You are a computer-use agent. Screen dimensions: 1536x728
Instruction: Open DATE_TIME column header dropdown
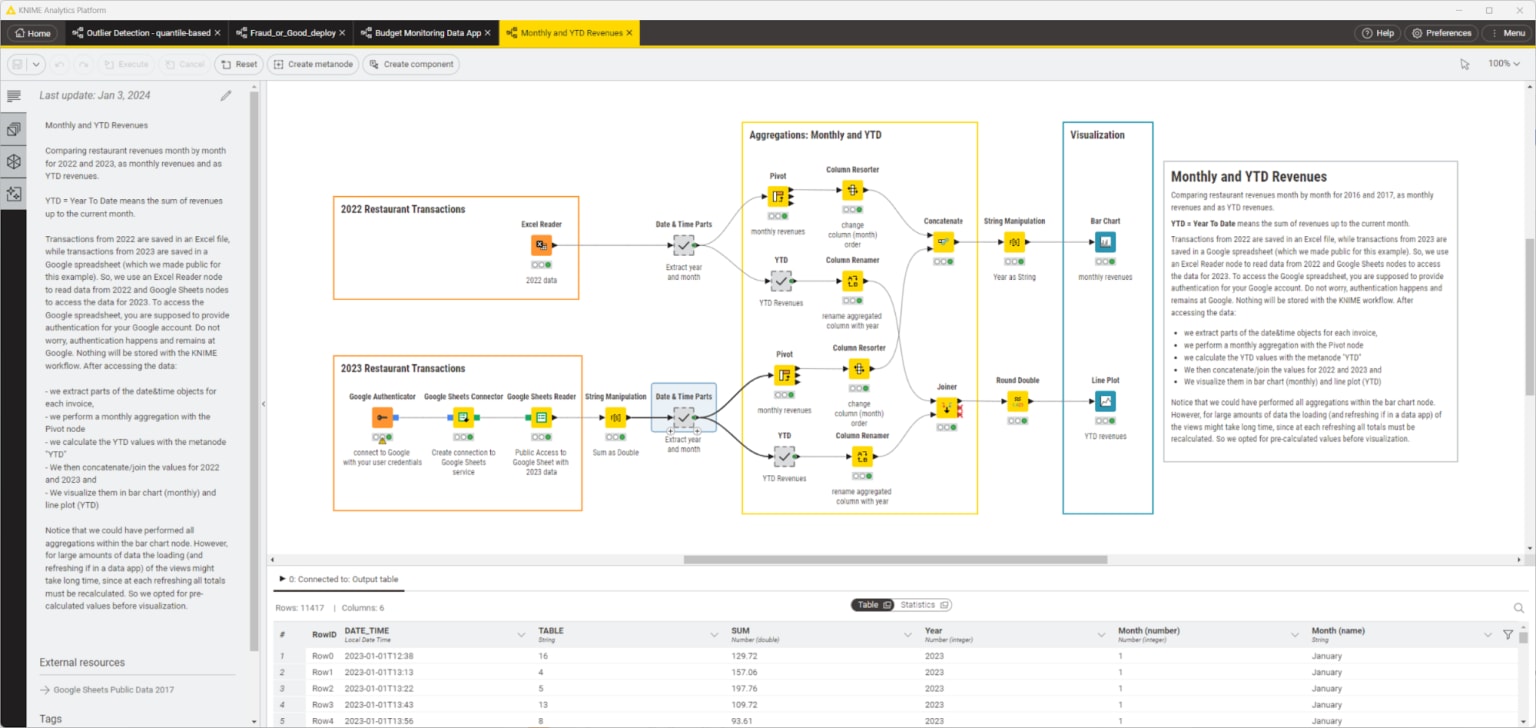click(x=521, y=635)
